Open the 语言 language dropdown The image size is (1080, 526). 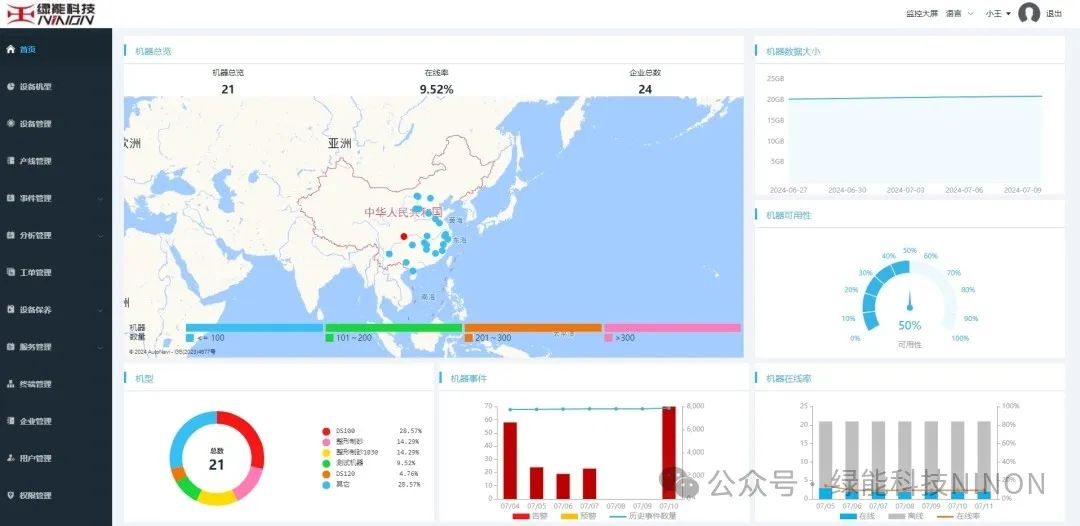click(958, 14)
